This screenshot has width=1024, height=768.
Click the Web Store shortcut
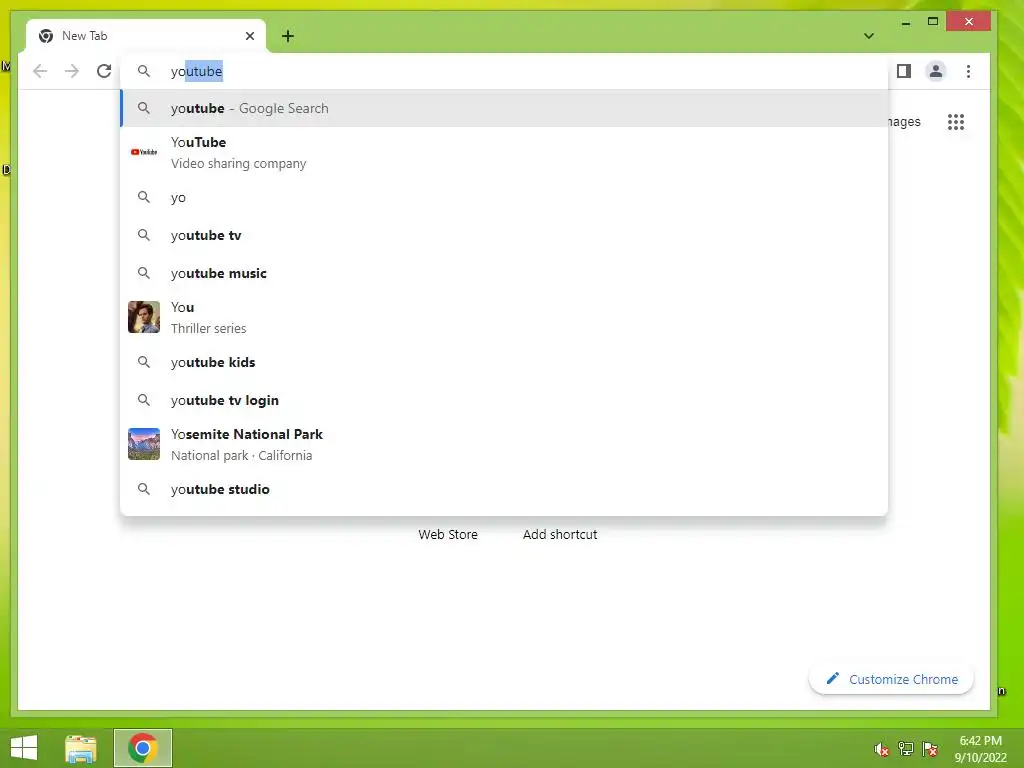click(448, 534)
